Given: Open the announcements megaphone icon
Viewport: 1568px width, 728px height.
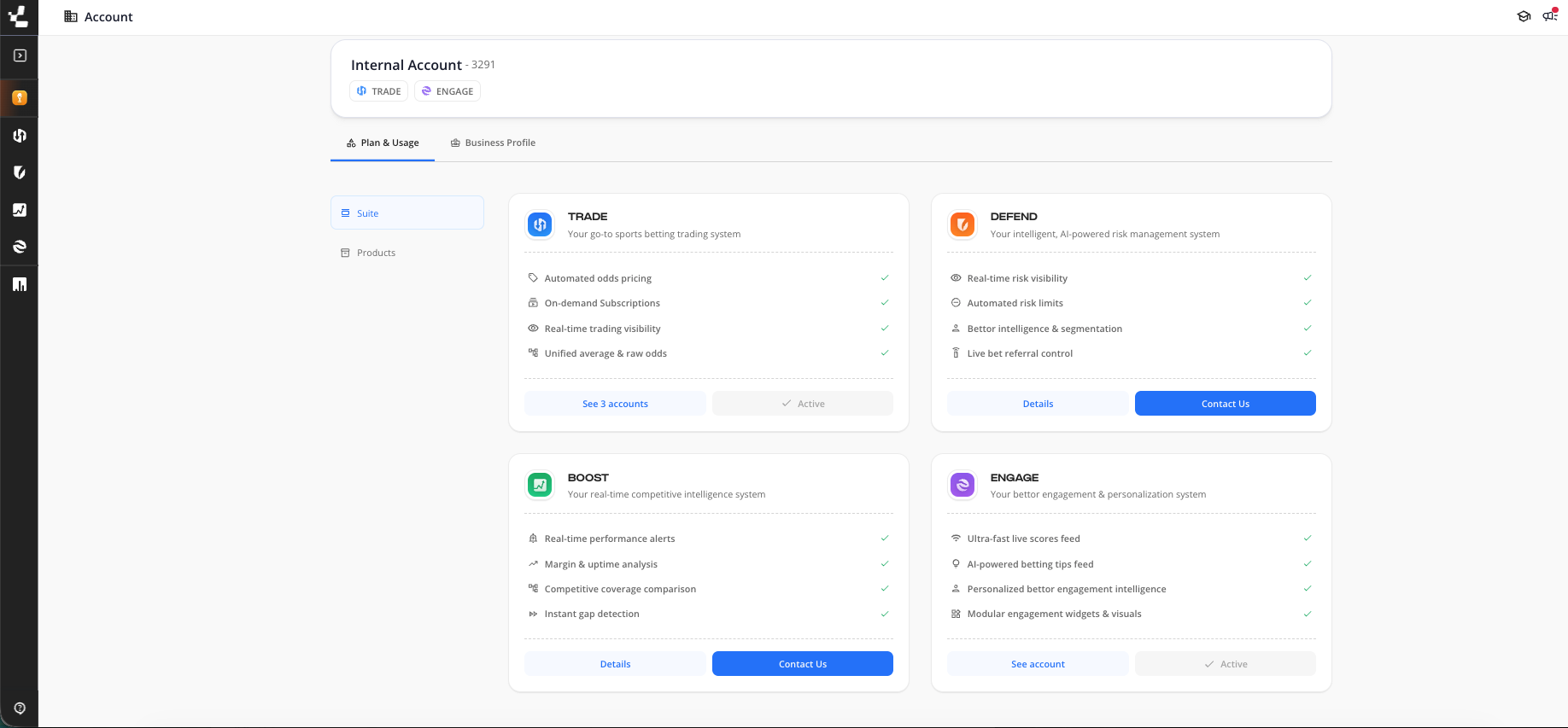Looking at the screenshot, I should pos(1550,15).
